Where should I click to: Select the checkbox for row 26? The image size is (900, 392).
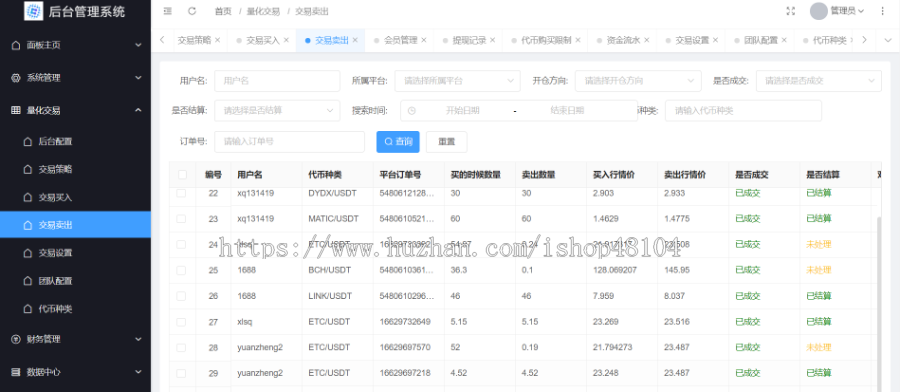[x=181, y=296]
